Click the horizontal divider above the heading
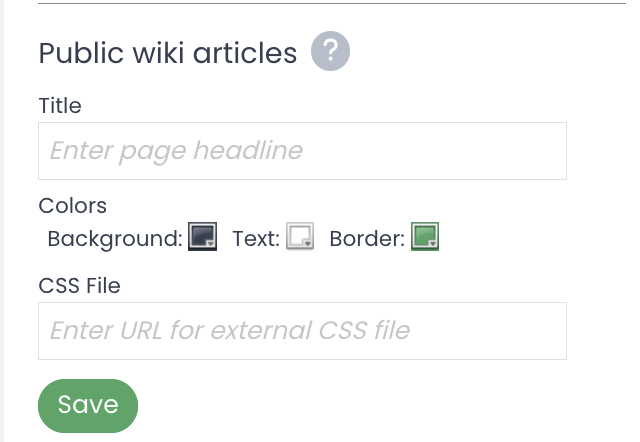Viewport: 640px width, 442px height. click(332, 3)
